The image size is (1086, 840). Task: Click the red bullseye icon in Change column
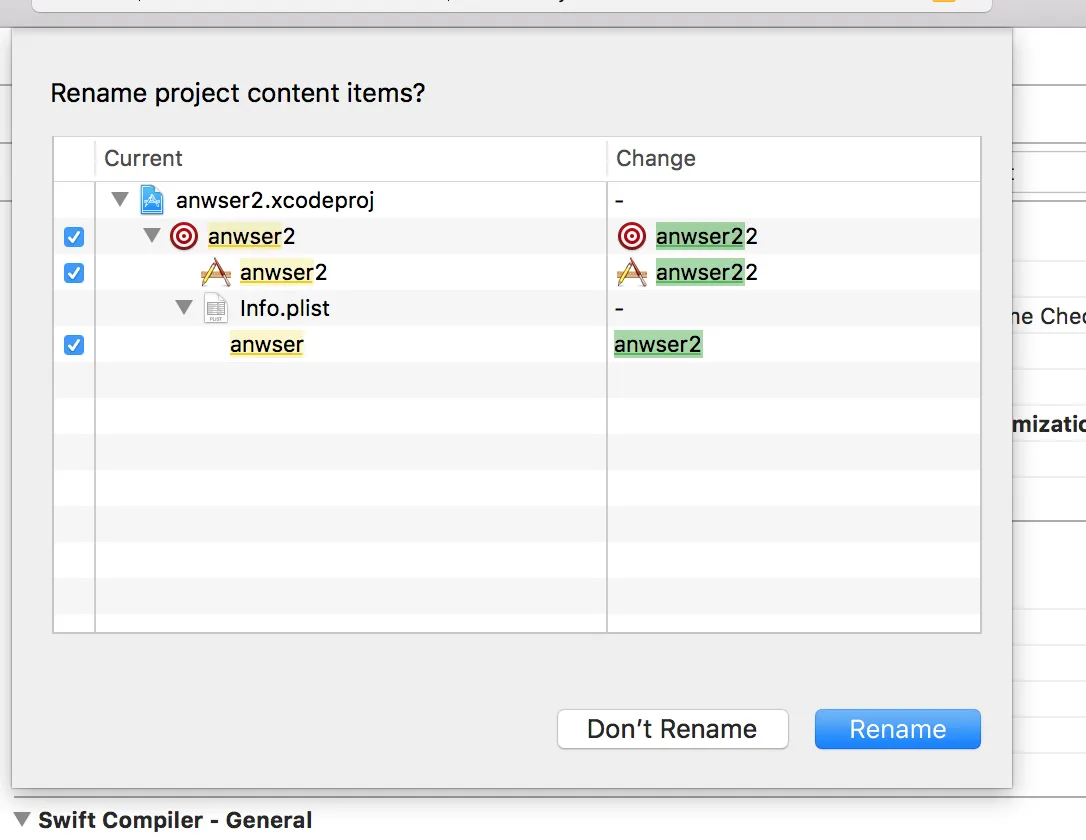tap(632, 236)
